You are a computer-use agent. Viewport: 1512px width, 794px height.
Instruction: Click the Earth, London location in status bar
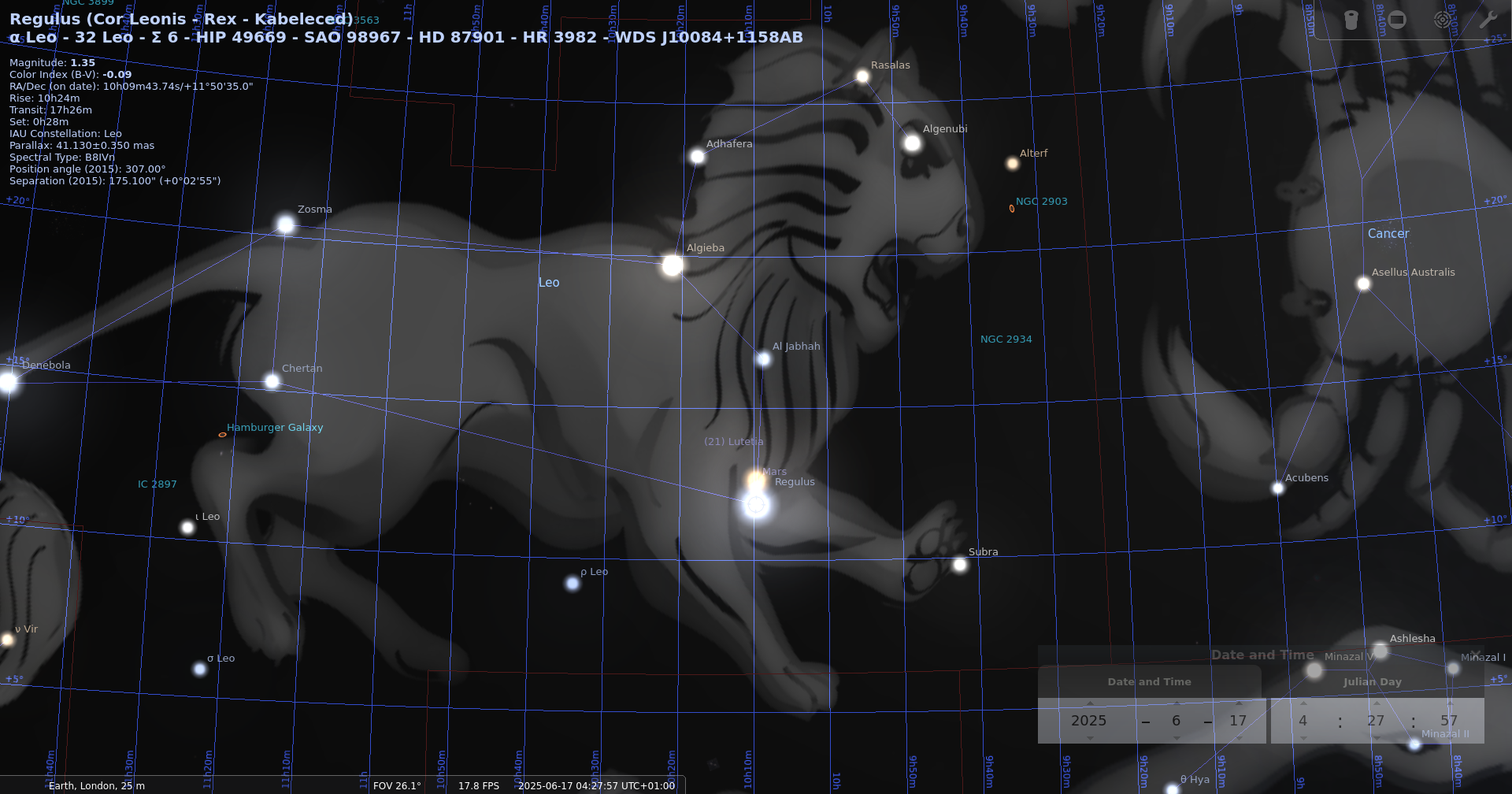pos(96,785)
